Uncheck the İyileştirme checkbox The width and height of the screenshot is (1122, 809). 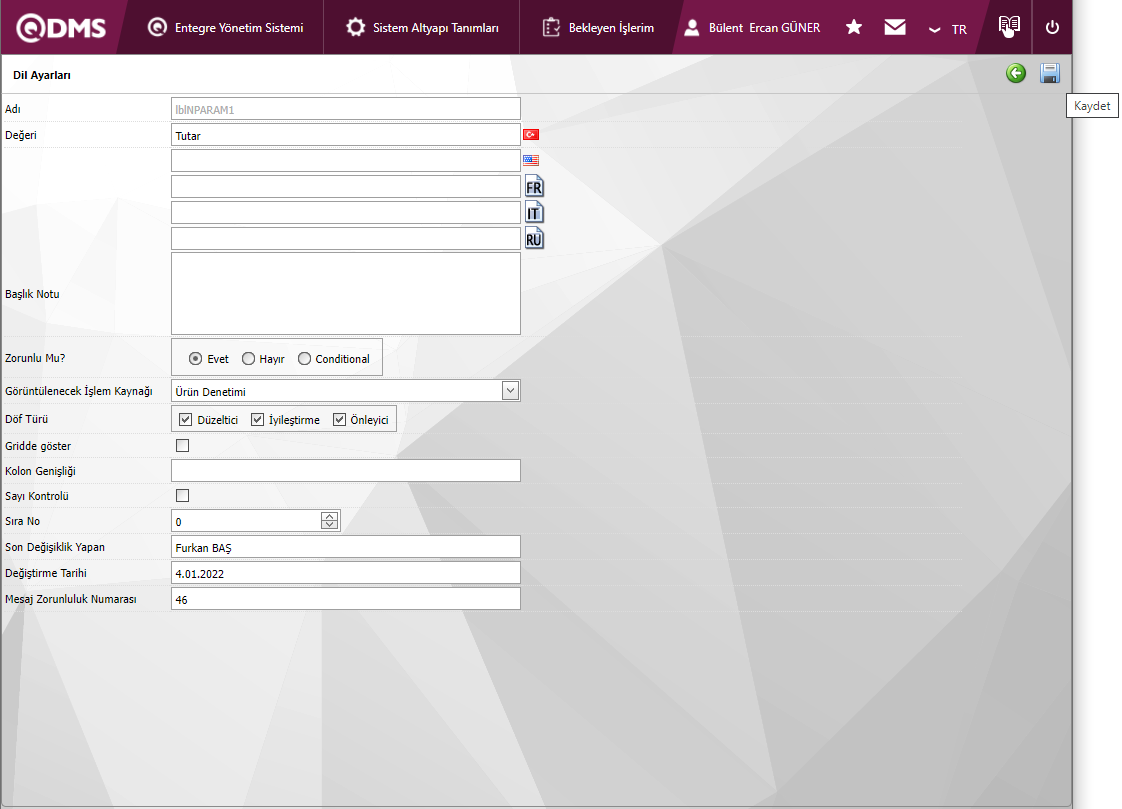click(258, 419)
